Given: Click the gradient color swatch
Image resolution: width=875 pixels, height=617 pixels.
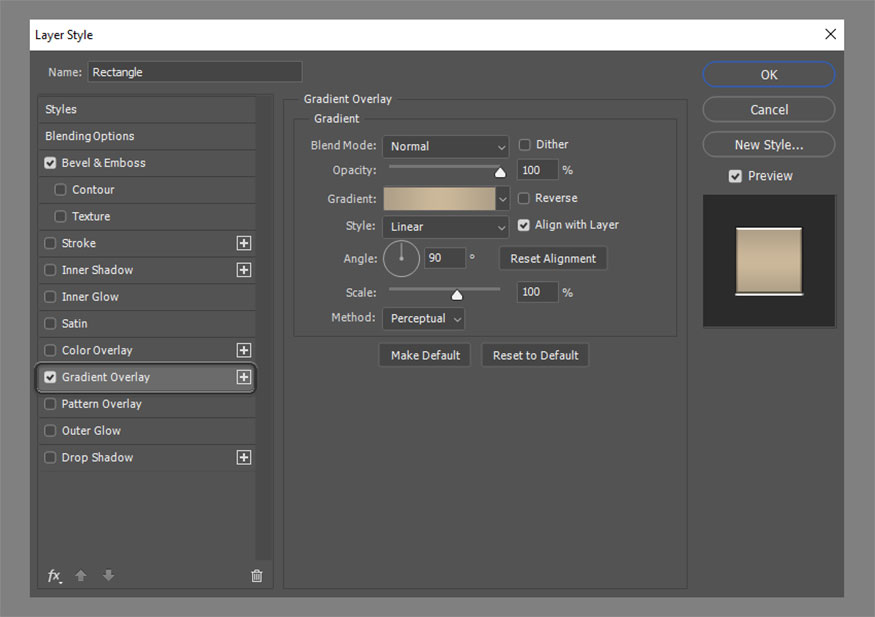Looking at the screenshot, I should click(x=439, y=199).
